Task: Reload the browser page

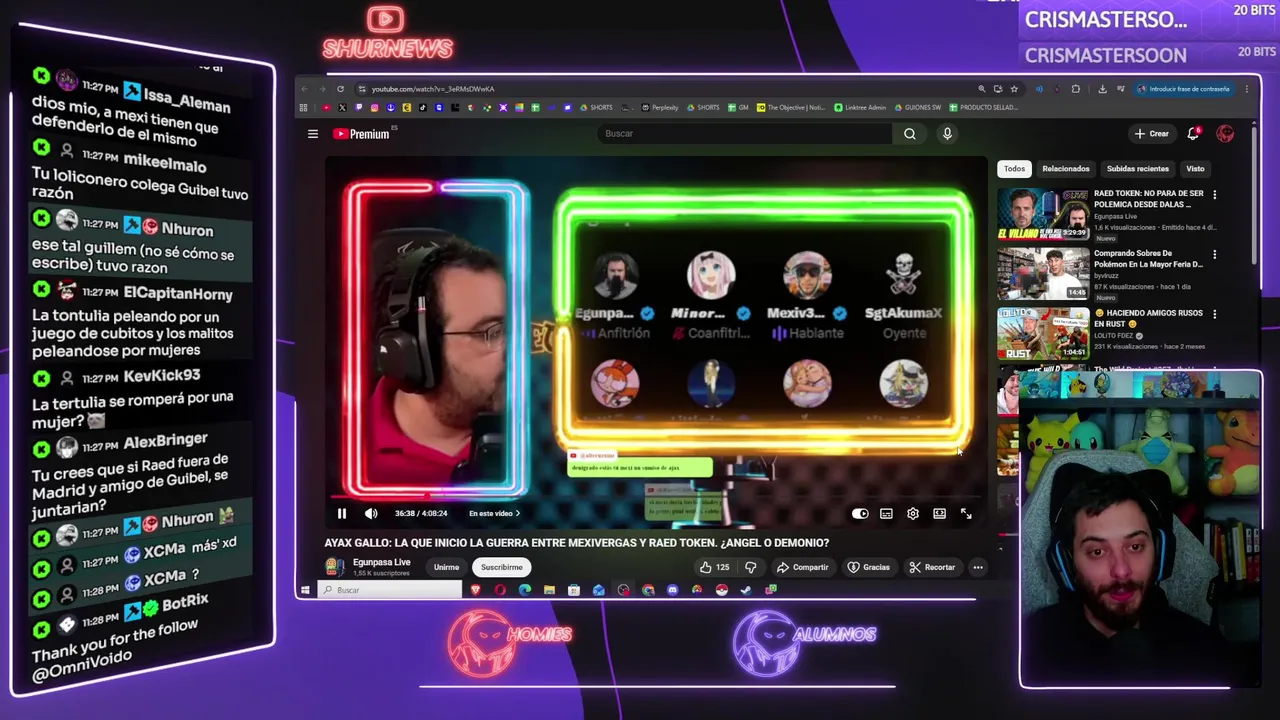Action: tap(340, 89)
